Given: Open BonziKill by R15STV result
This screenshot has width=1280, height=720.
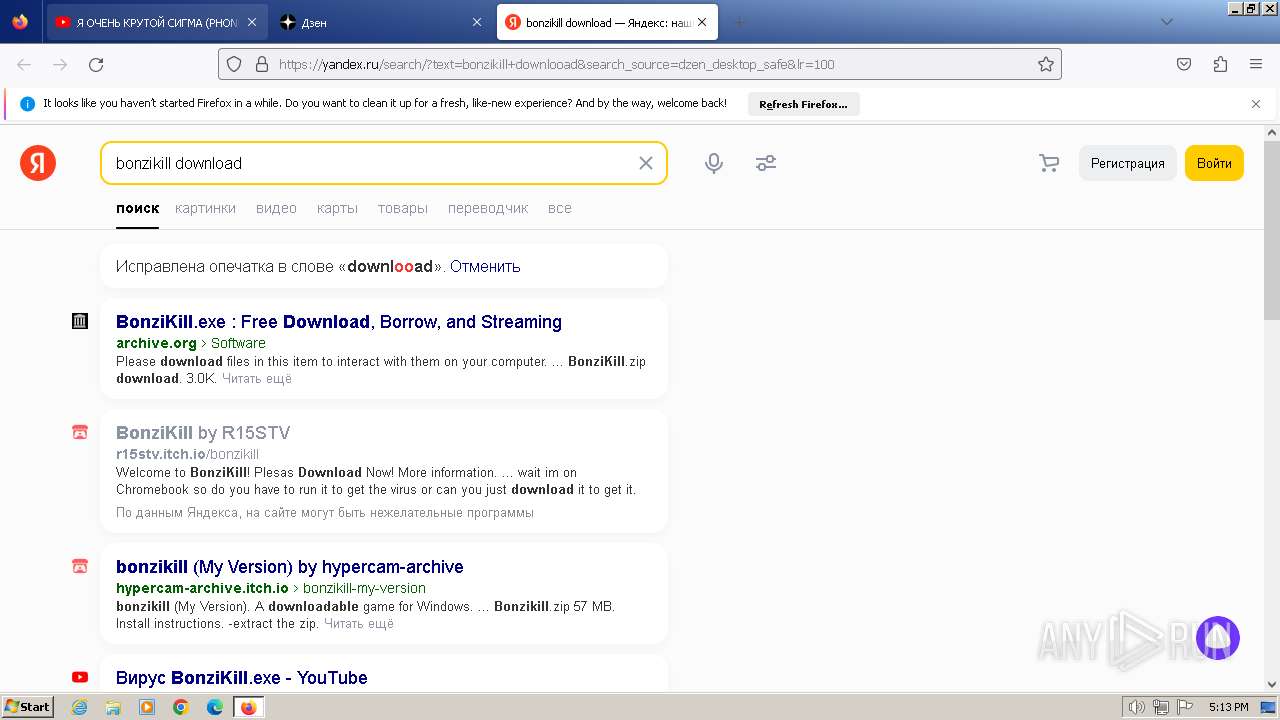Looking at the screenshot, I should (x=203, y=433).
